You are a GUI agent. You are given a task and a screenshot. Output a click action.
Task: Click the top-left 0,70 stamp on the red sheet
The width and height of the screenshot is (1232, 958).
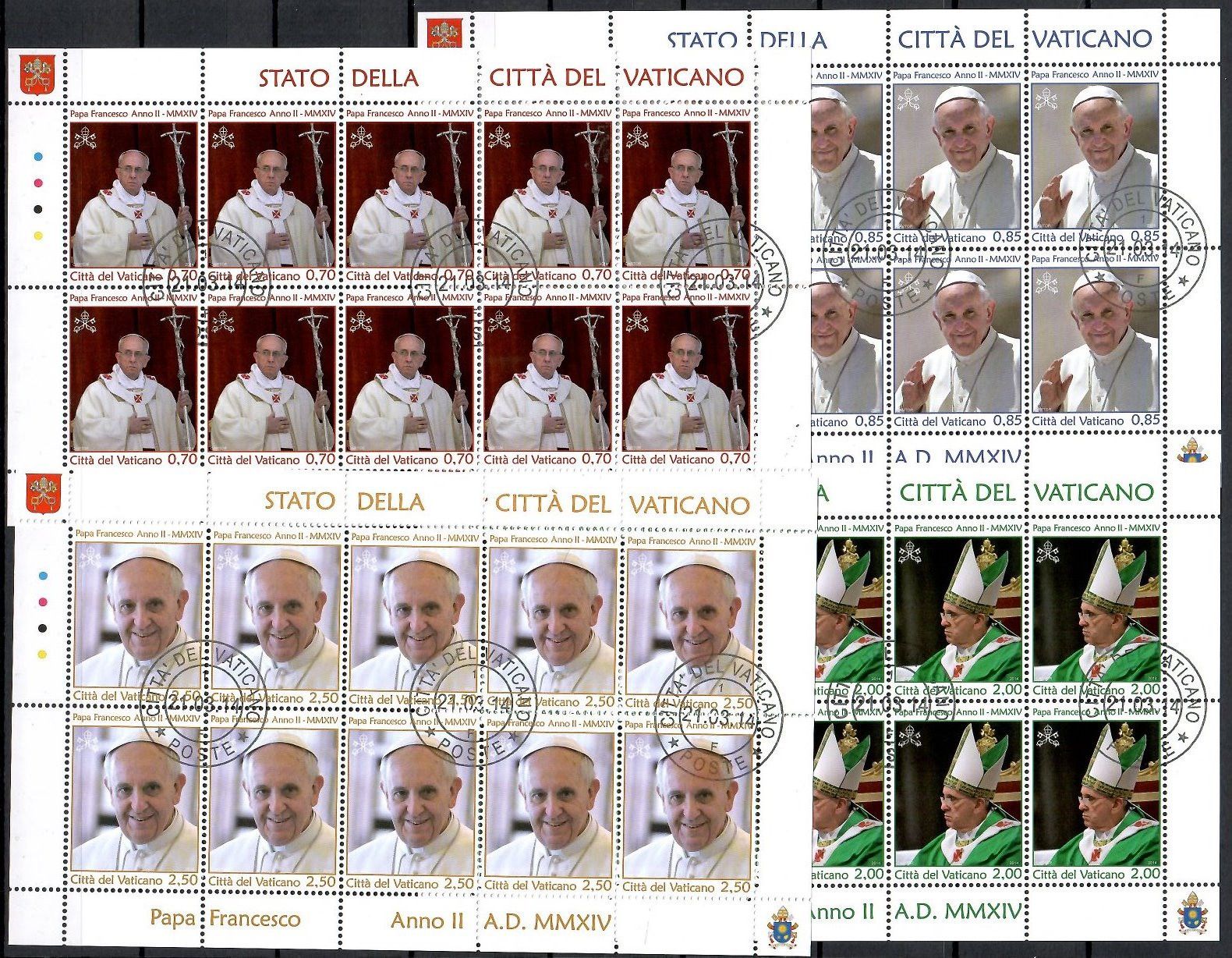tap(133, 196)
